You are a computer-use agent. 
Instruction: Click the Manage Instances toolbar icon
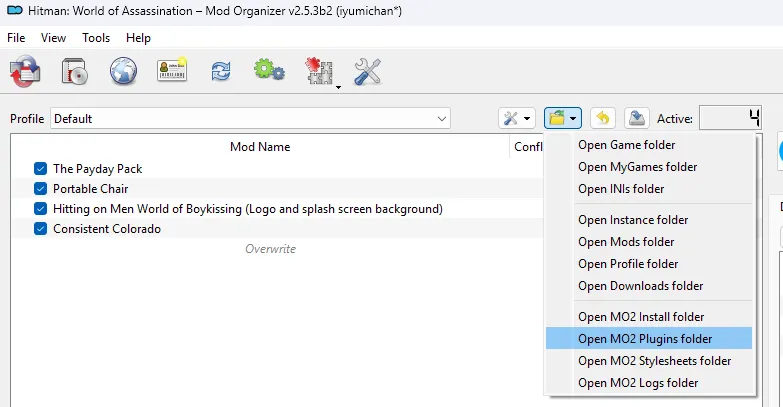pyautogui.click(x=25, y=71)
